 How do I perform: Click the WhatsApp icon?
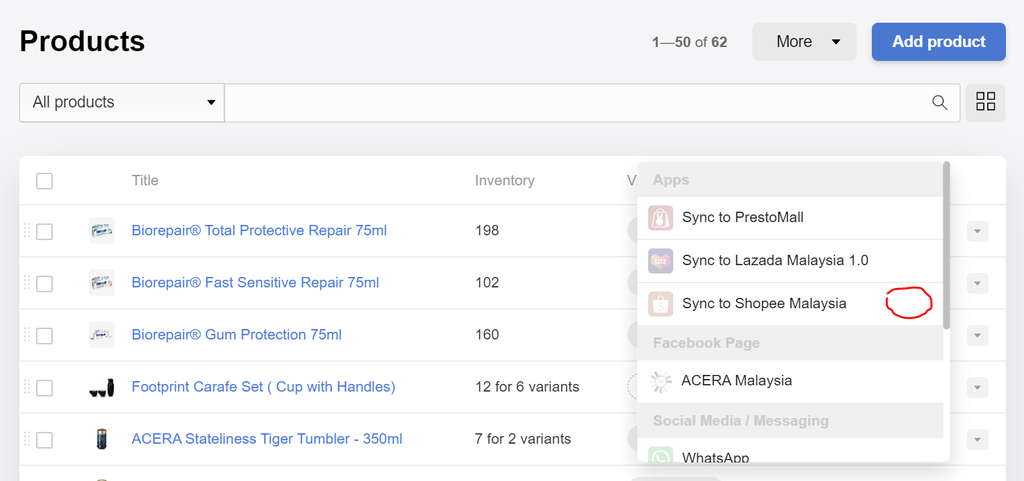[x=660, y=458]
